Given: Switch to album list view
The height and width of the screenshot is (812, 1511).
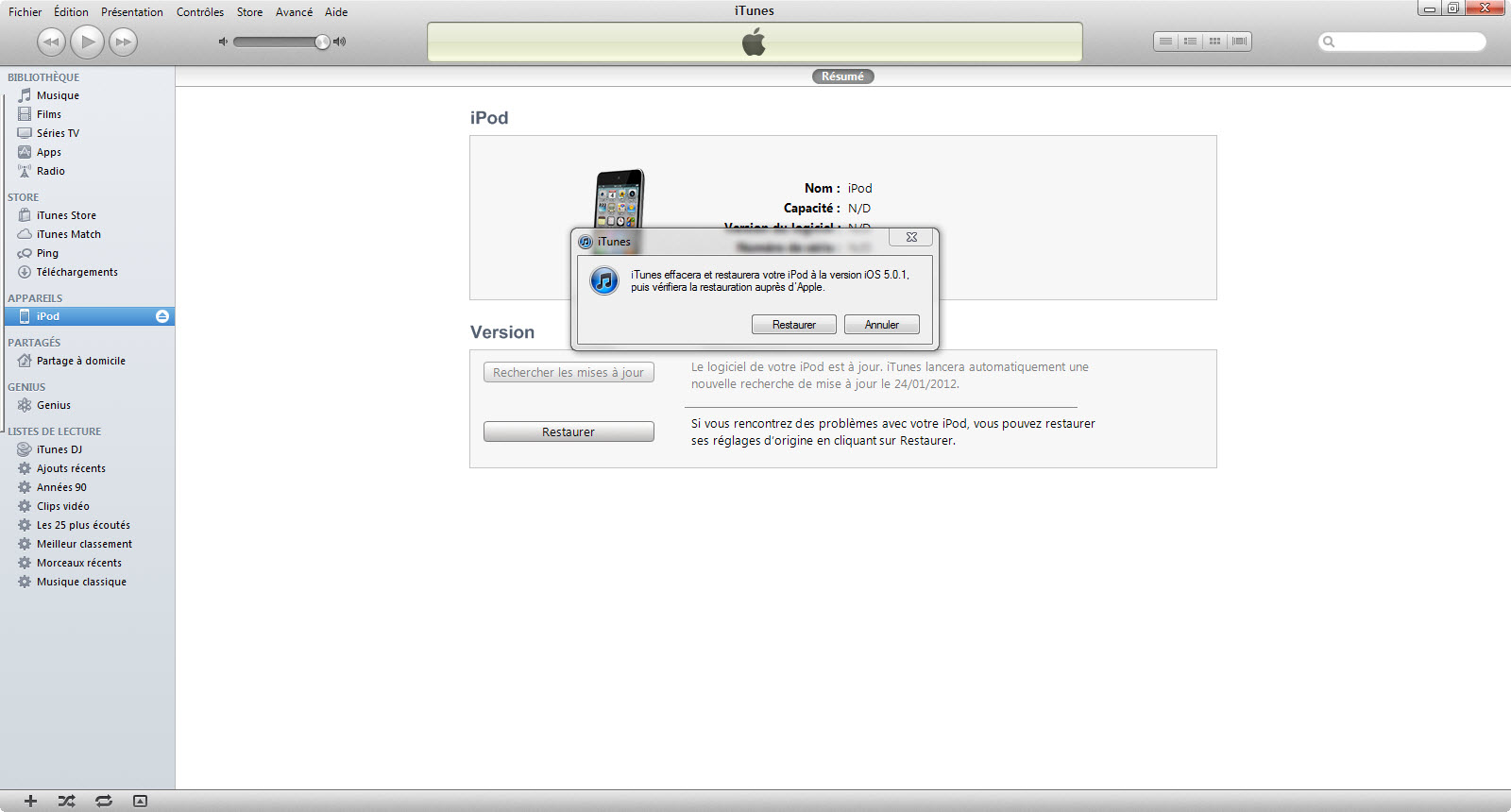Looking at the screenshot, I should pos(1191,42).
